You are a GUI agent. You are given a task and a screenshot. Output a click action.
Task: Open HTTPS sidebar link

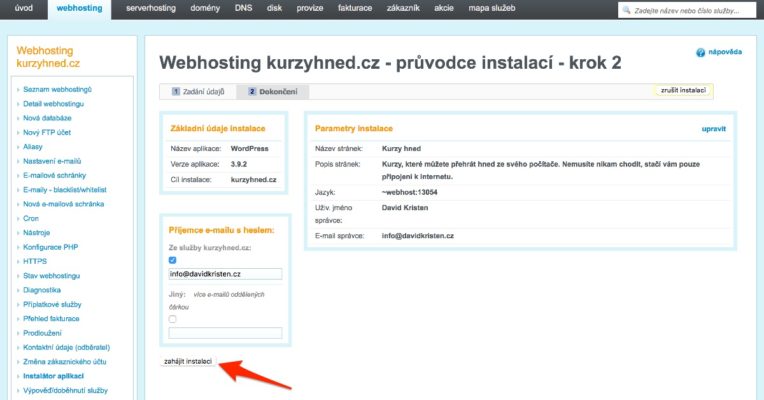(x=35, y=261)
